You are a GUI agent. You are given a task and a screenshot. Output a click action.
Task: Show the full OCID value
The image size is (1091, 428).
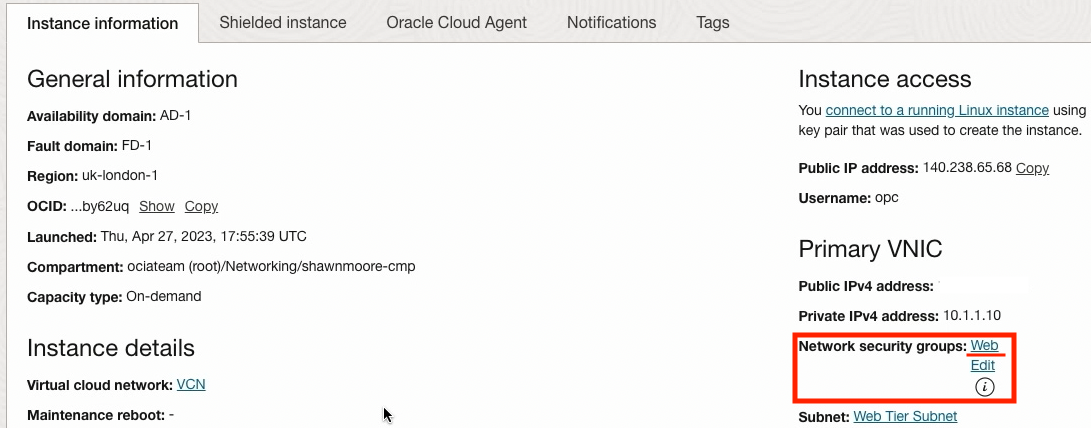(x=156, y=206)
